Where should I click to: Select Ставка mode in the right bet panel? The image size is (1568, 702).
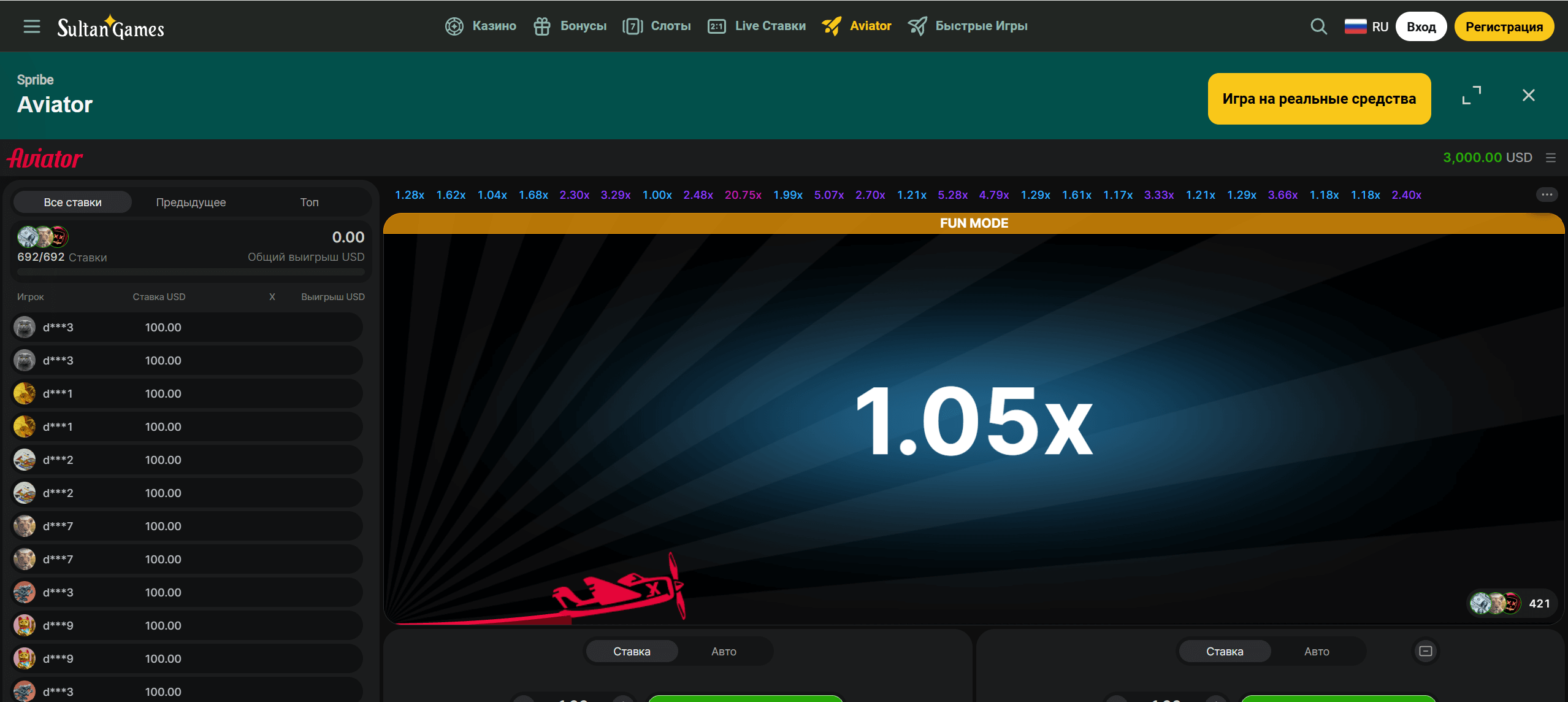click(1225, 651)
